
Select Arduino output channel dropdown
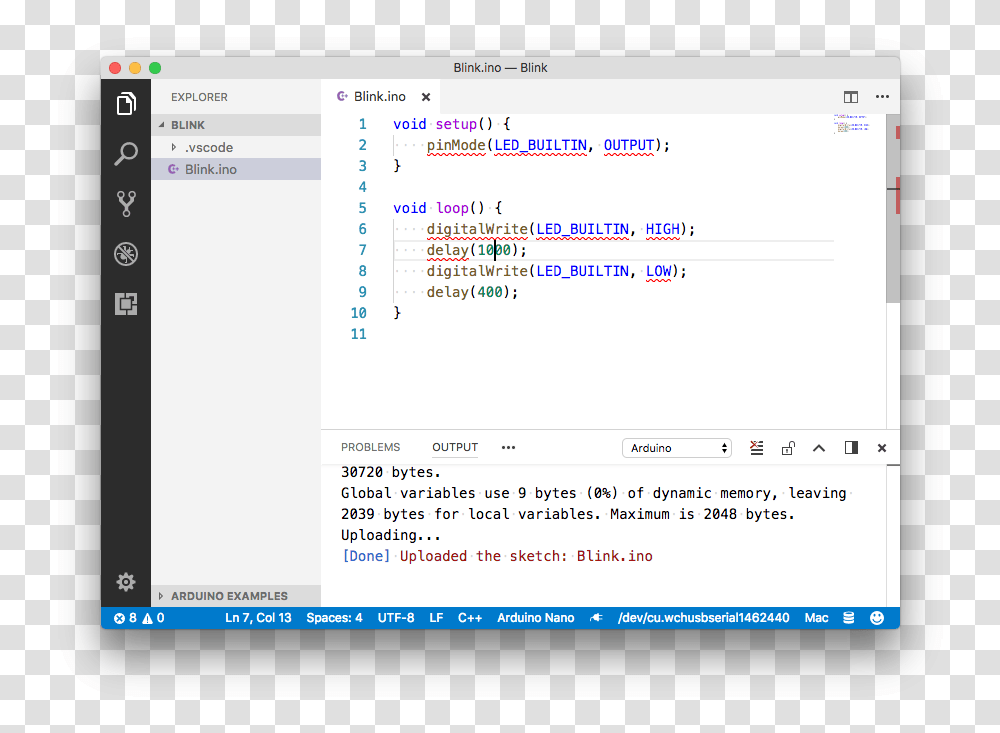coord(677,448)
